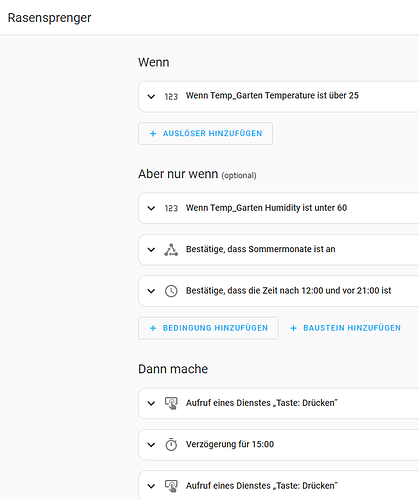Add a building block with Baustein hinzufügen
This screenshot has width=419, height=500.
(345, 328)
